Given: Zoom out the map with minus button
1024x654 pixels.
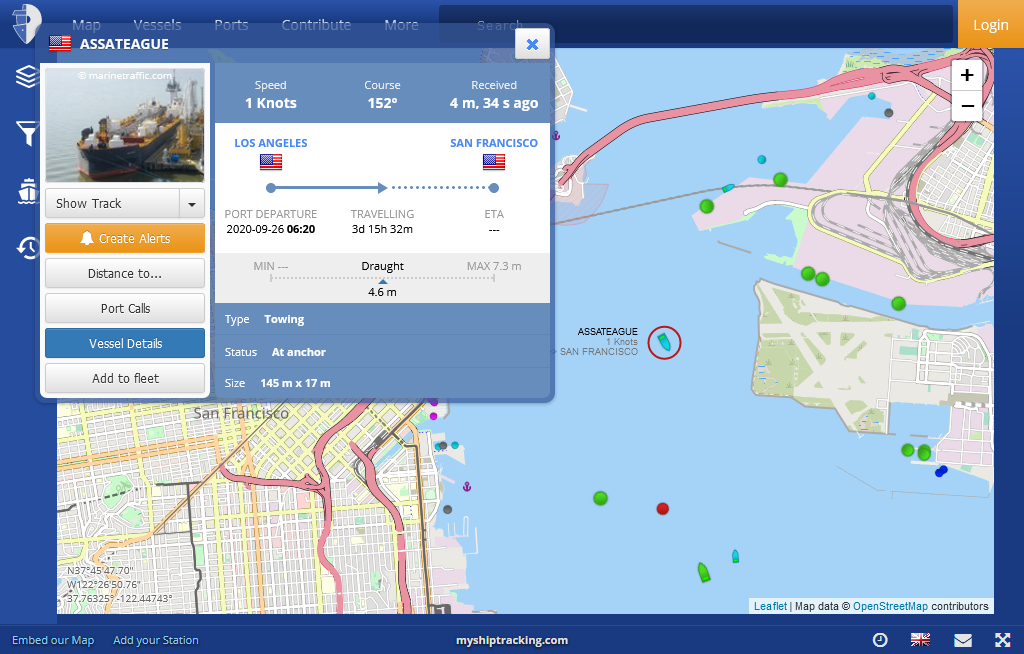Looking at the screenshot, I should [x=967, y=106].
